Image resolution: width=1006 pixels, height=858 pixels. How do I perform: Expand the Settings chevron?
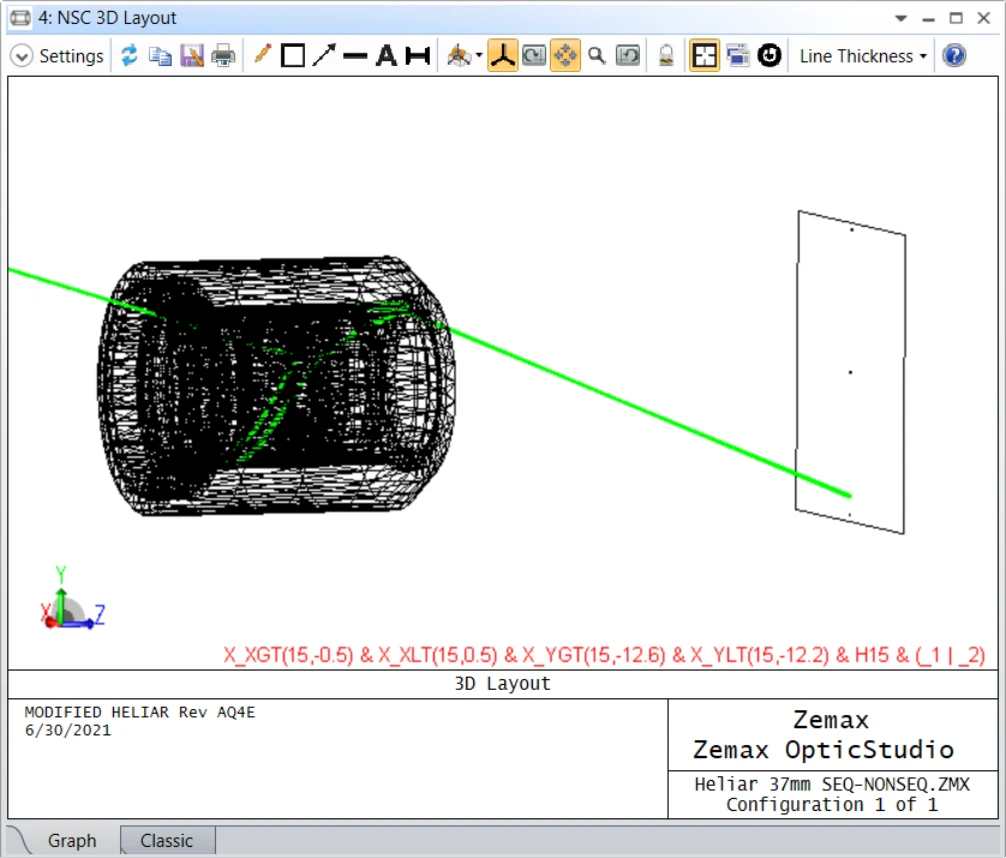click(x=21, y=56)
